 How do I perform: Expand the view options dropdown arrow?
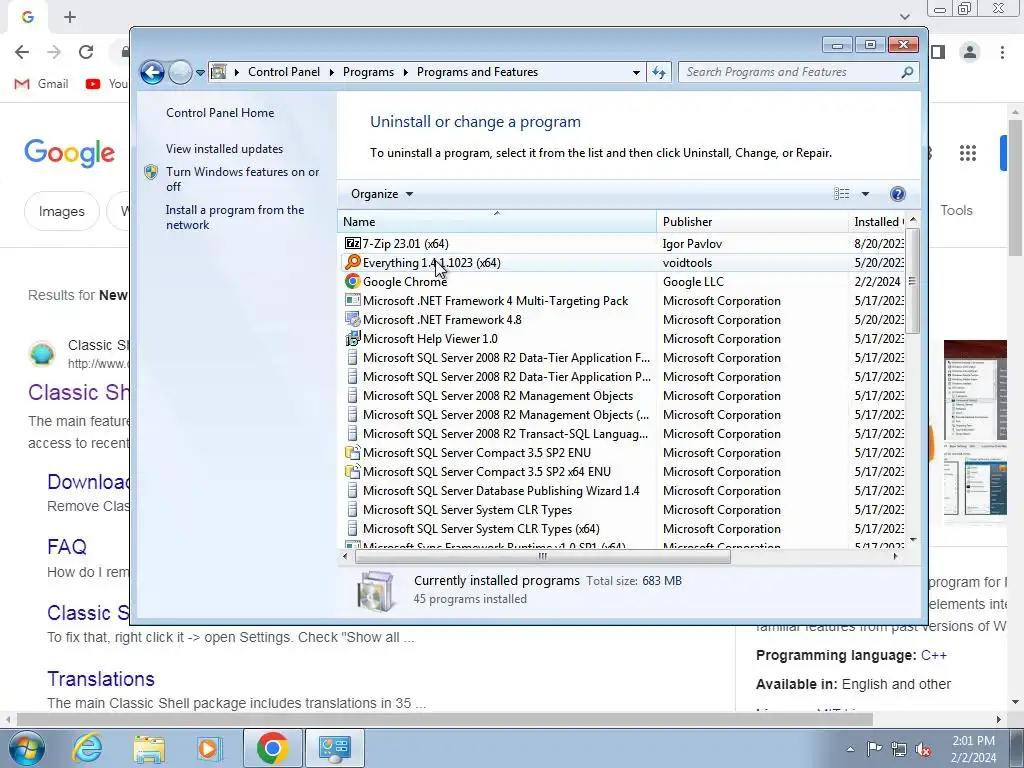click(865, 194)
